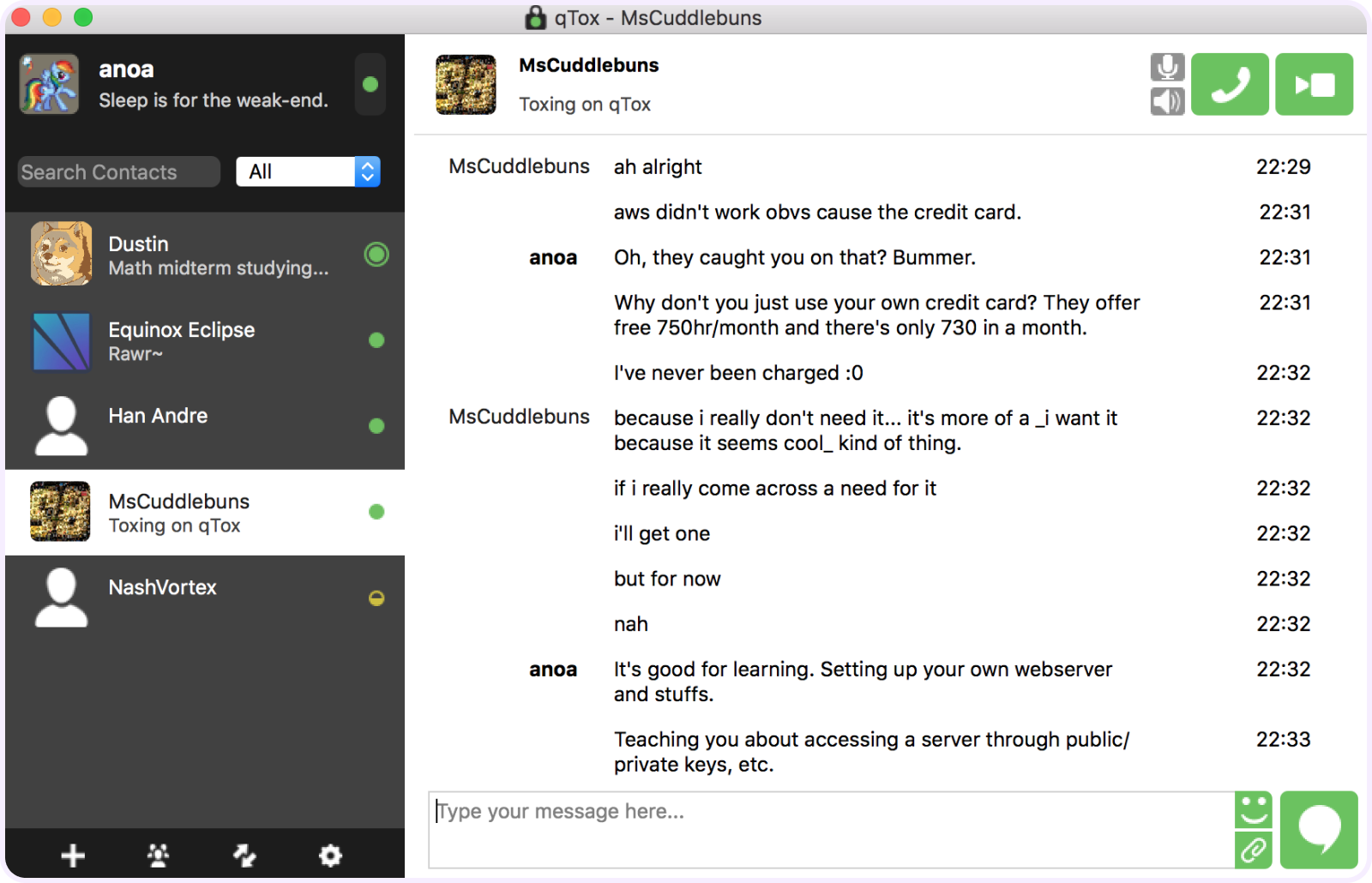Add a friend with the plus icon
The image size is (1372, 883).
click(x=73, y=855)
